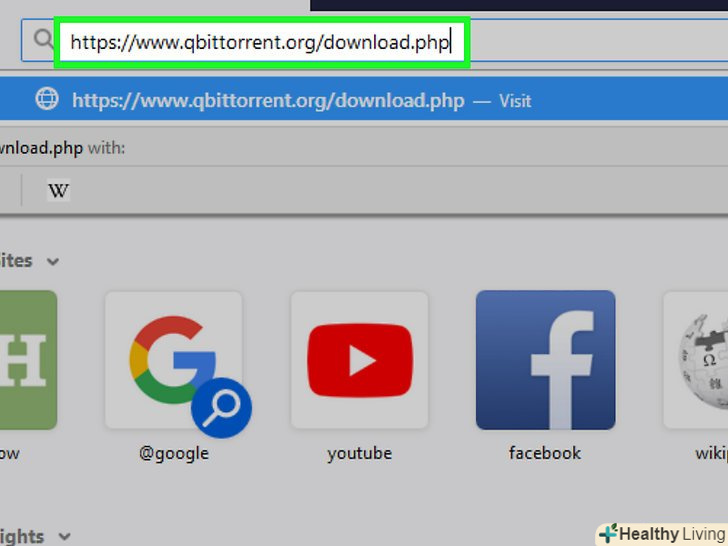Click the facebook label under the tile
Viewport: 728px width, 546px height.
(x=545, y=453)
